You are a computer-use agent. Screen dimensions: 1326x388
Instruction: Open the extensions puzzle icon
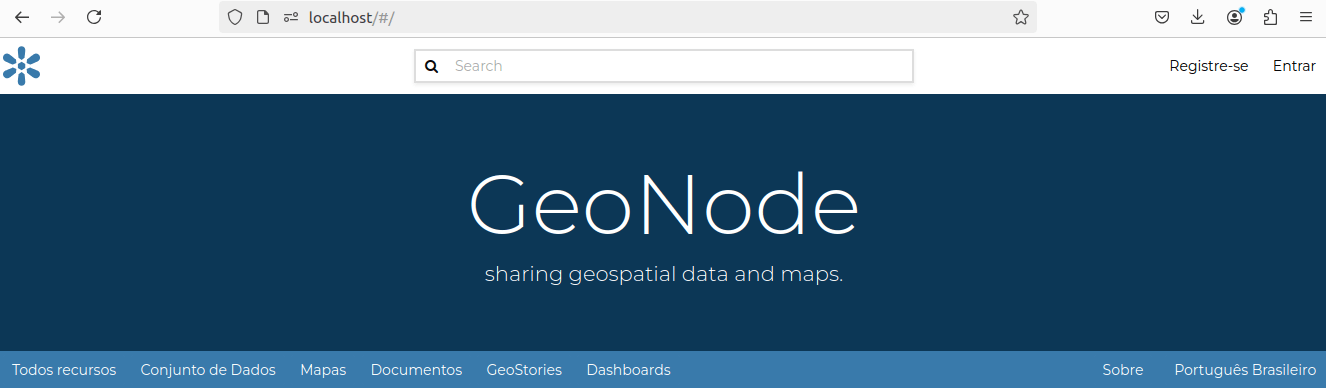[x=1270, y=17]
